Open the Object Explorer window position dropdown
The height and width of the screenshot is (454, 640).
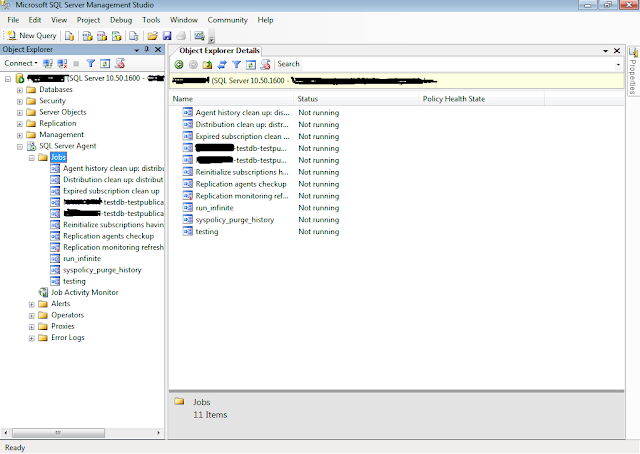(137, 50)
